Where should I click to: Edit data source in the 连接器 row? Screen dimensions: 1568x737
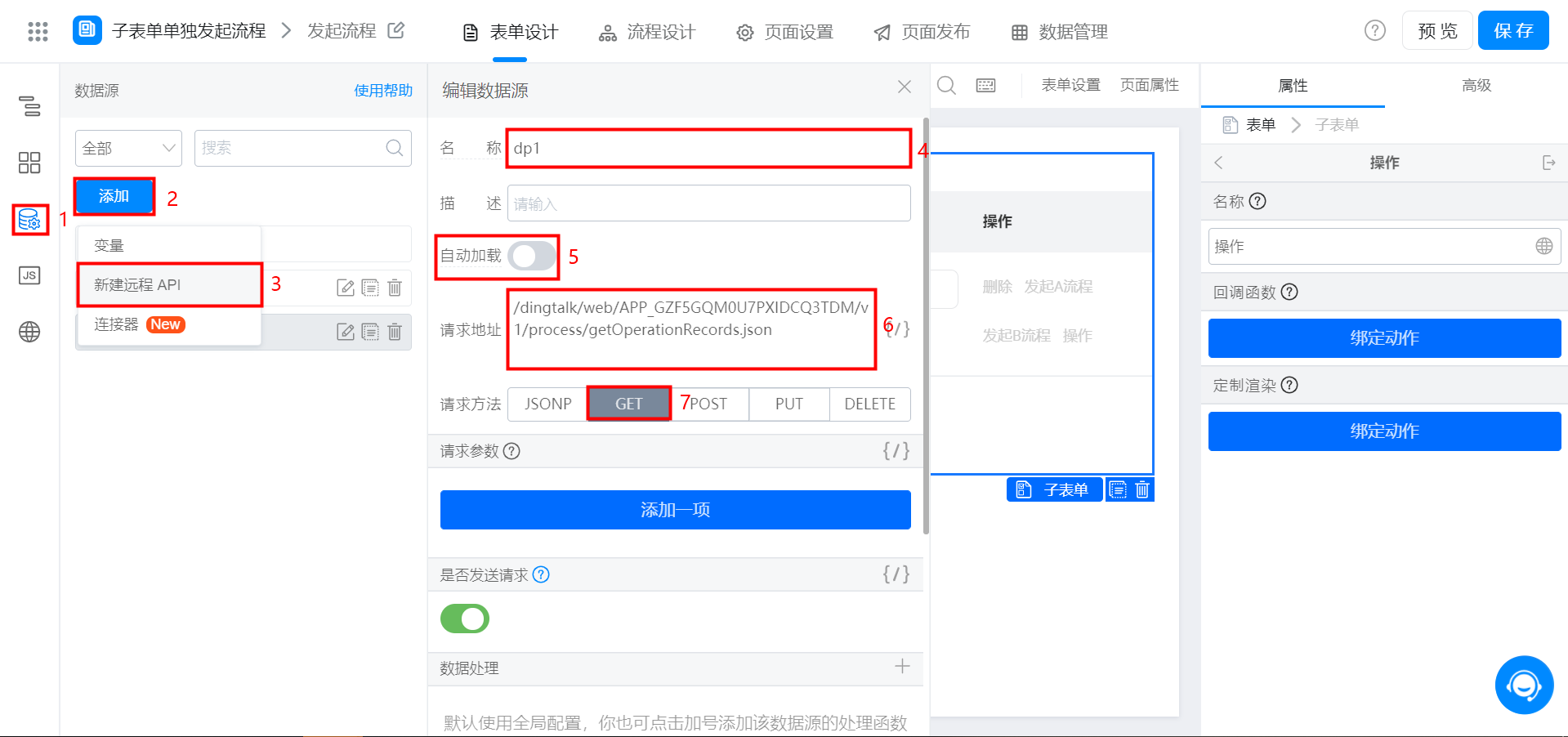point(346,332)
